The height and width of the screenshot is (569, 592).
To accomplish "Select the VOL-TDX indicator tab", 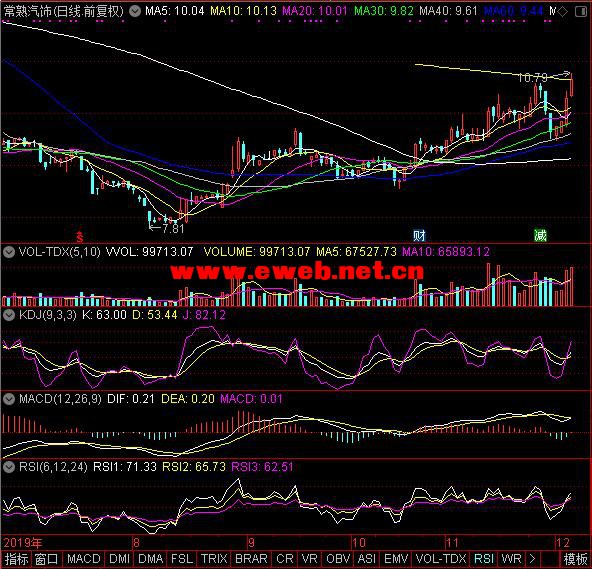I will coord(441,559).
